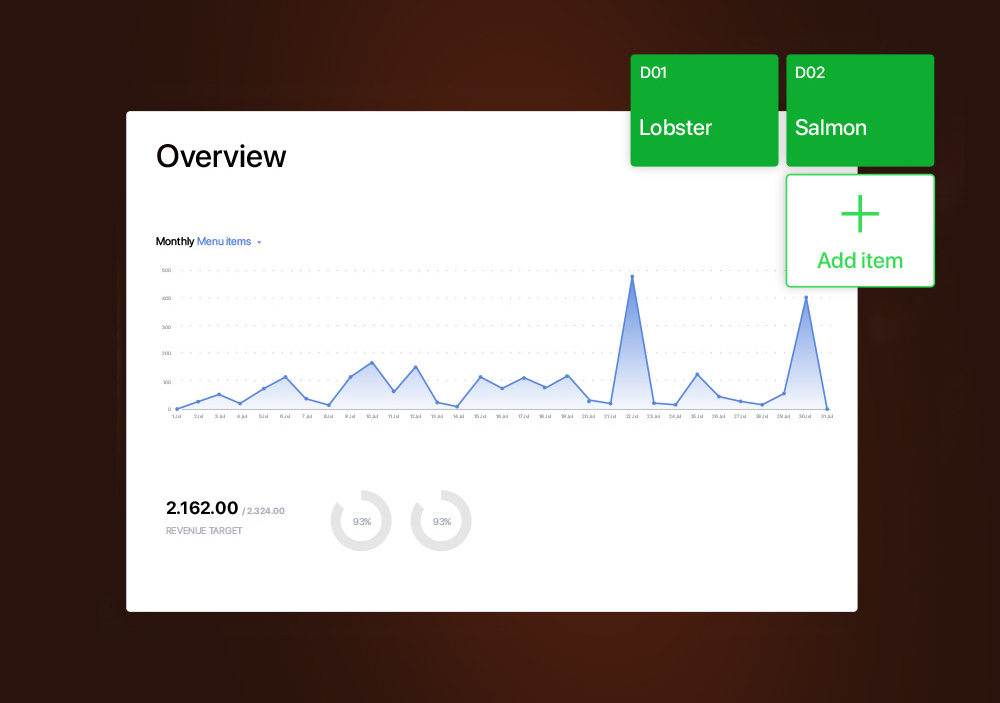This screenshot has height=703, width=1000.
Task: Click the 2.162.00 revenue figure
Action: (202, 509)
